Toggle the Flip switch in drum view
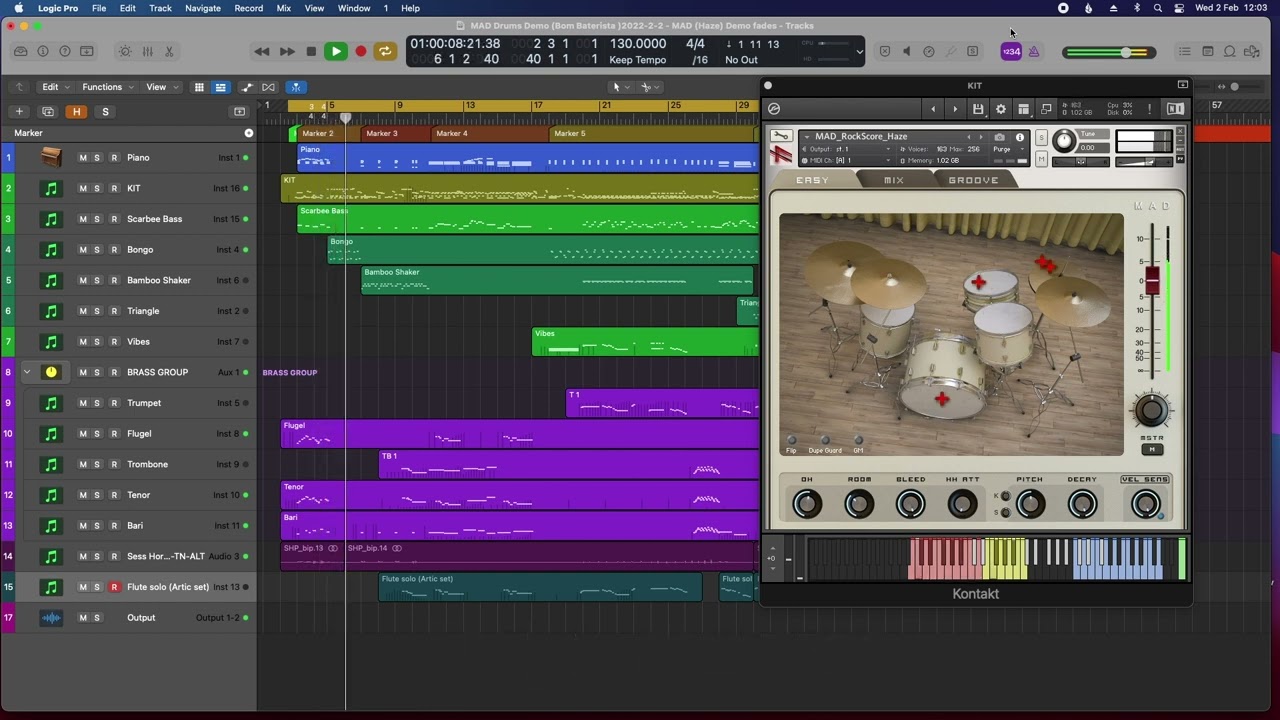Viewport: 1280px width, 720px height. click(792, 440)
